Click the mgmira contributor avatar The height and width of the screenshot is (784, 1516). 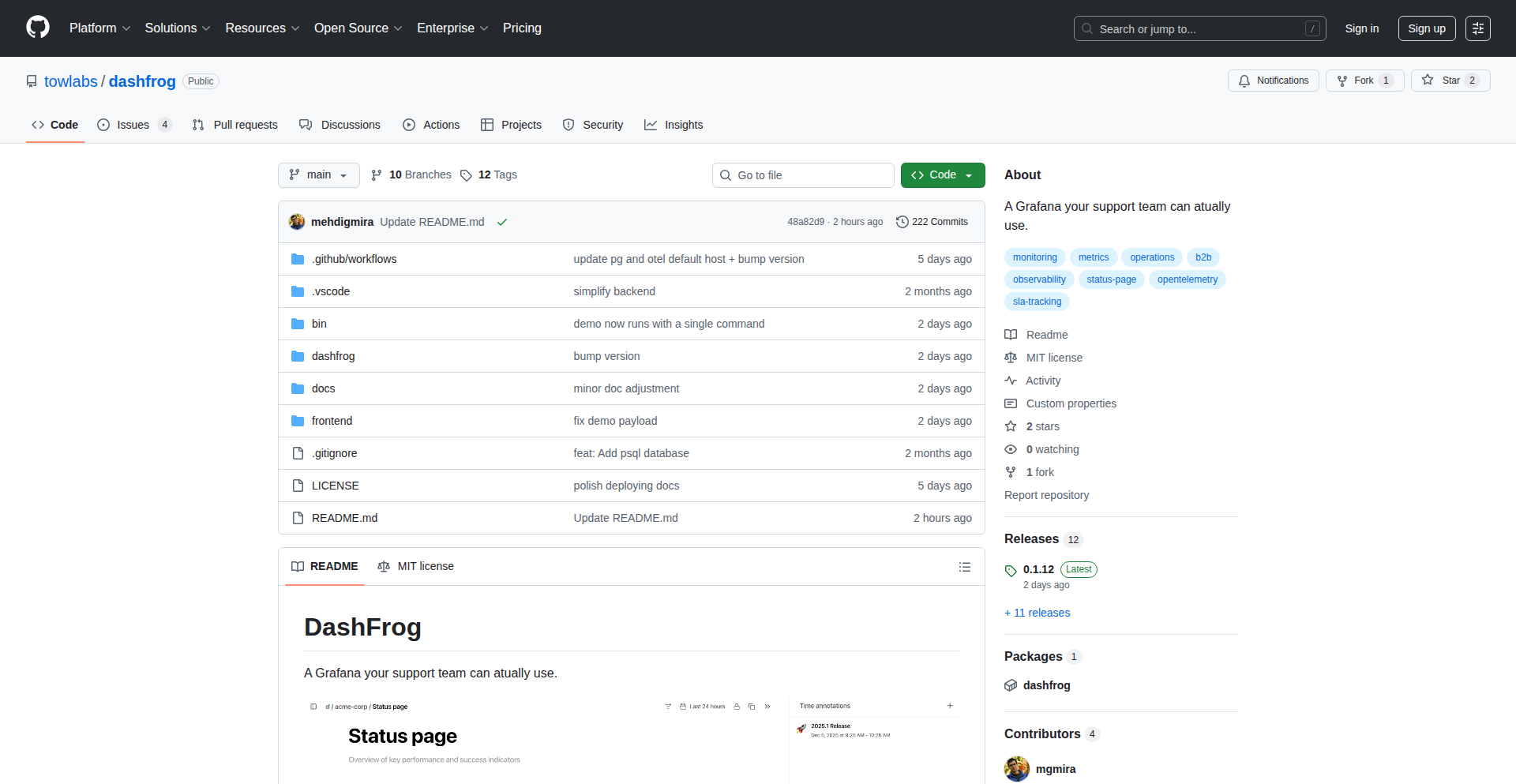[x=1017, y=769]
